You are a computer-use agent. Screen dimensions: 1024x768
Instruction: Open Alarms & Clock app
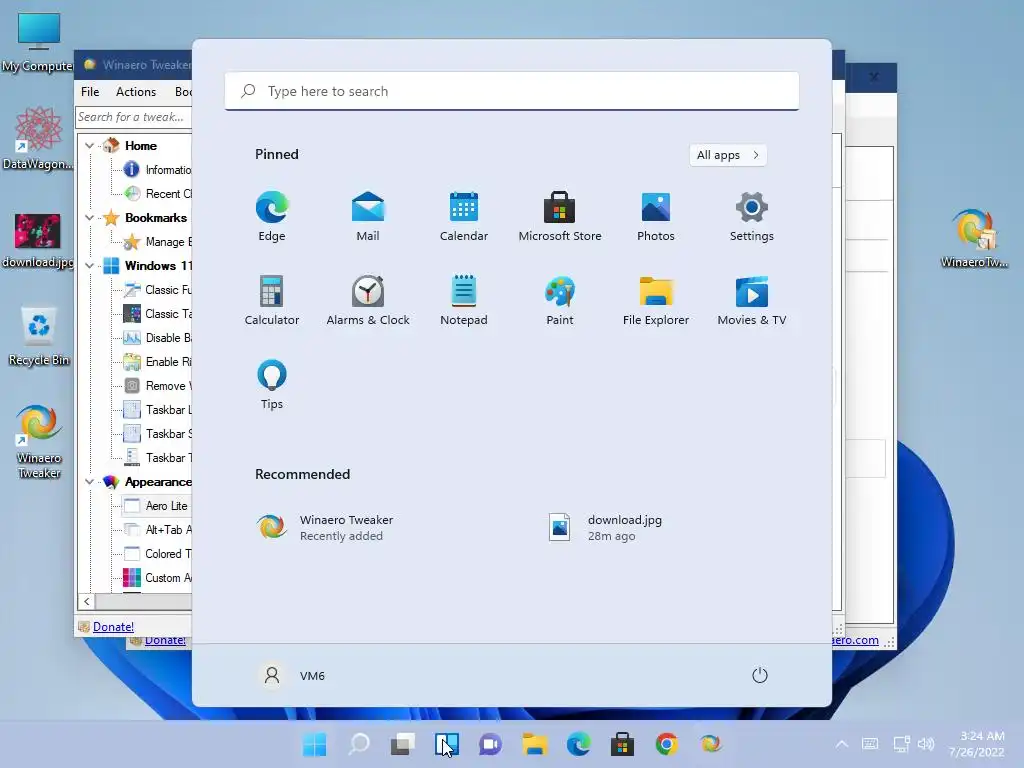pyautogui.click(x=368, y=300)
